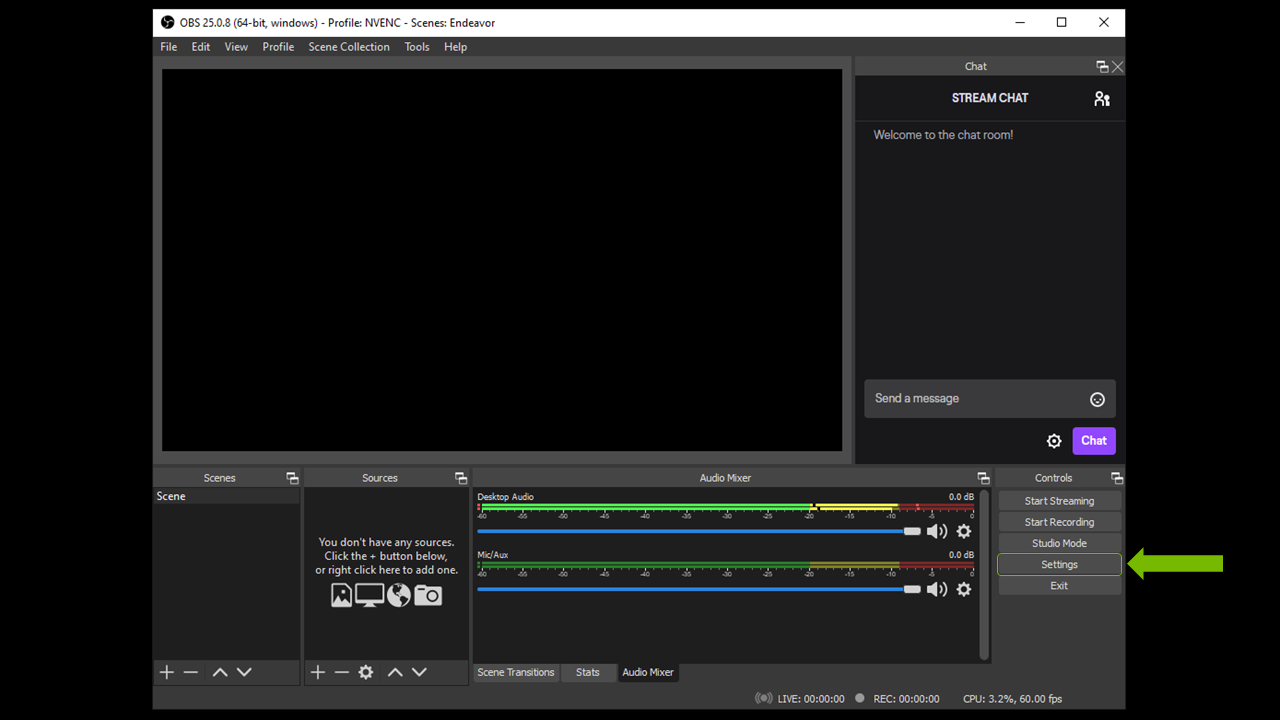This screenshot has height=720, width=1280.
Task: Click the Start Streaming button
Action: pyautogui.click(x=1059, y=501)
